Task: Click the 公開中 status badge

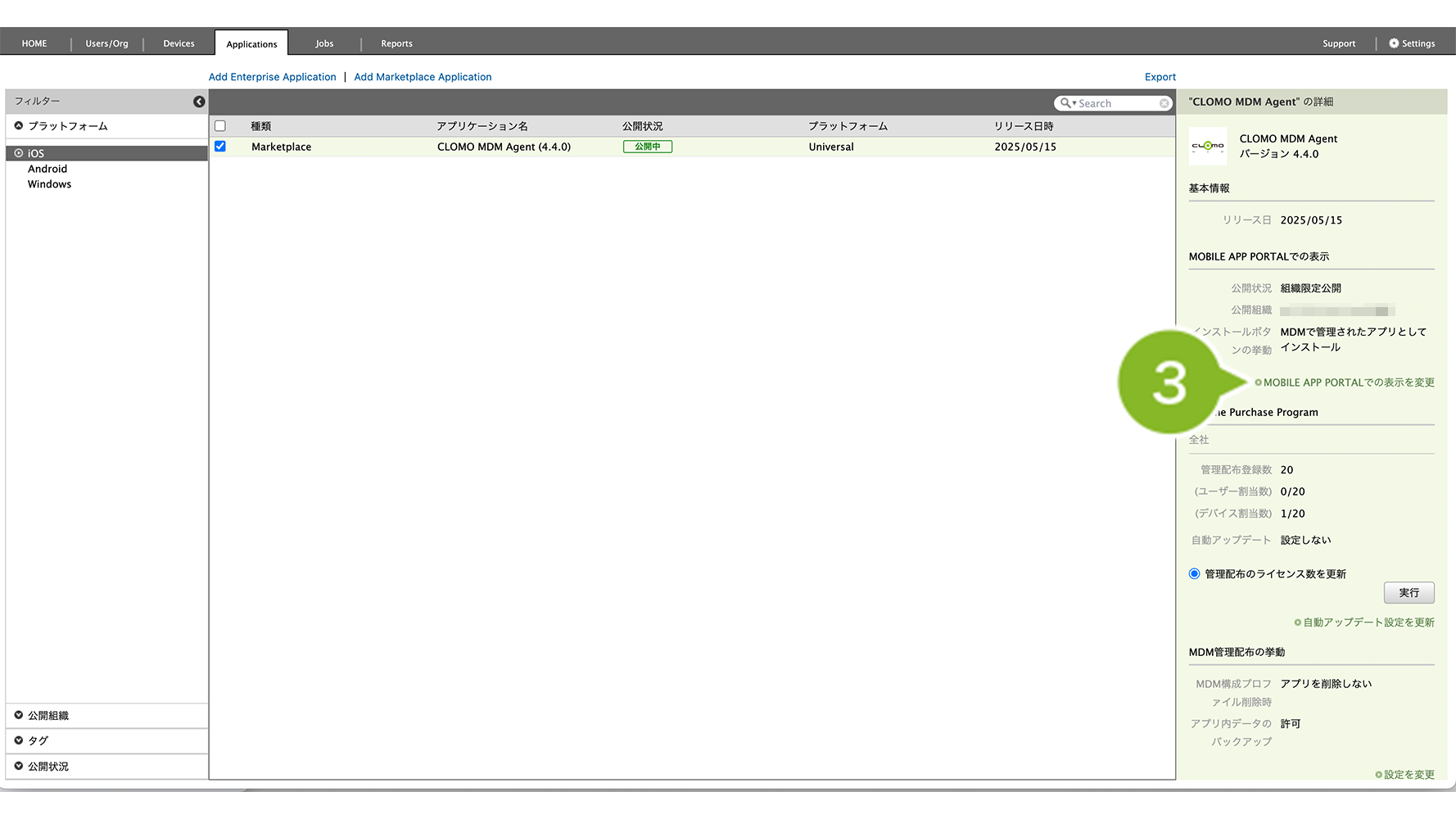Action: tap(647, 147)
